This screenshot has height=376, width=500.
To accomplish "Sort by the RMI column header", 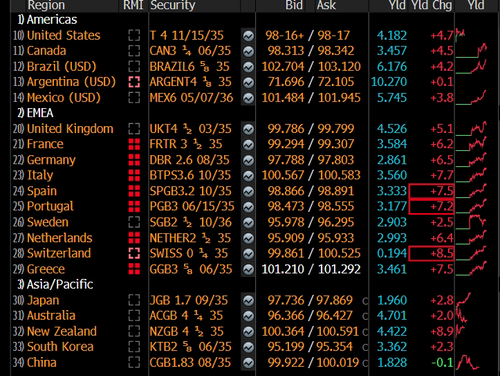I will click(133, 5).
